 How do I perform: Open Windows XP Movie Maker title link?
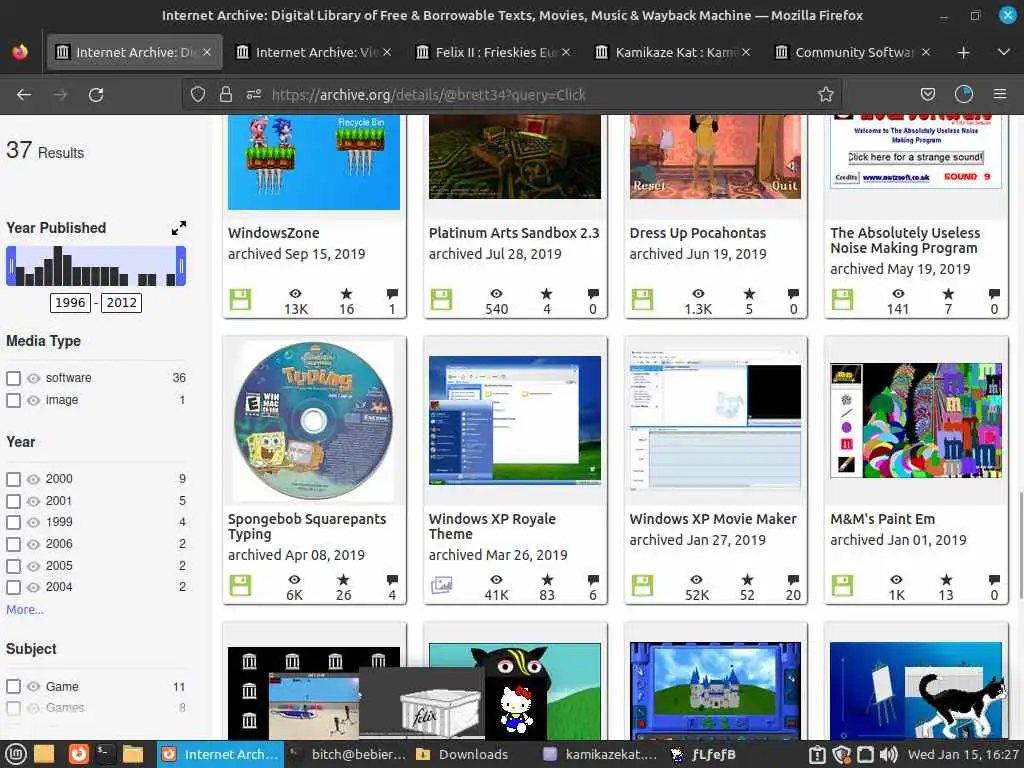point(713,519)
